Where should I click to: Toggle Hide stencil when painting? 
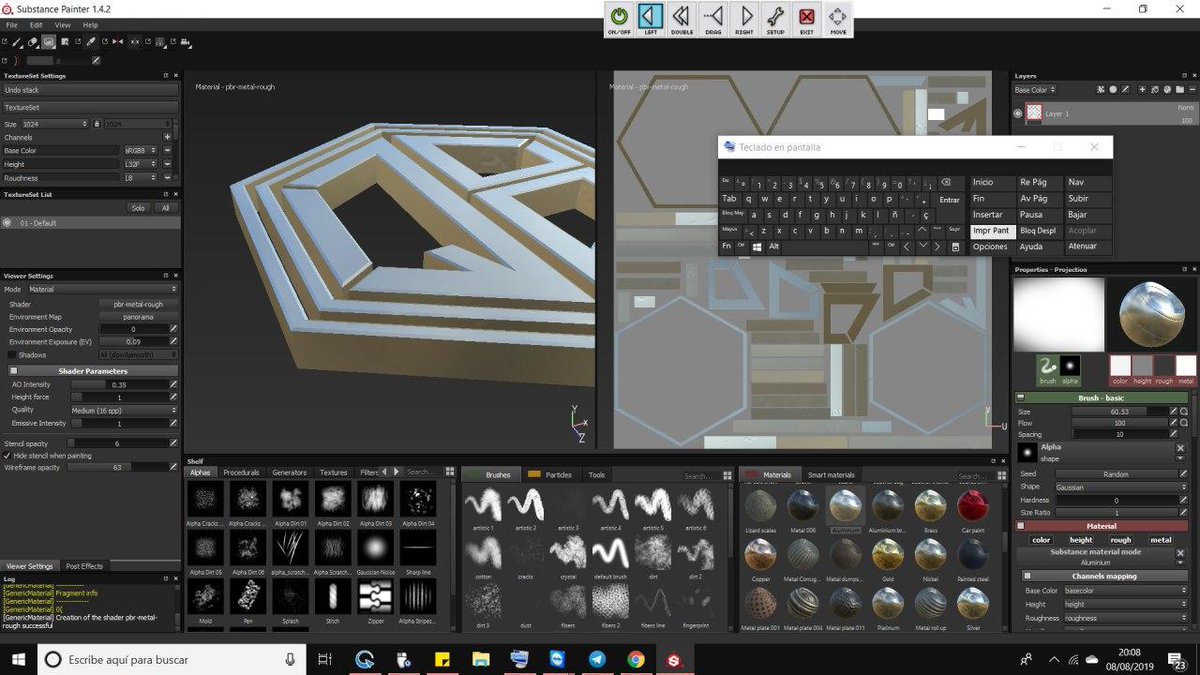(9, 455)
